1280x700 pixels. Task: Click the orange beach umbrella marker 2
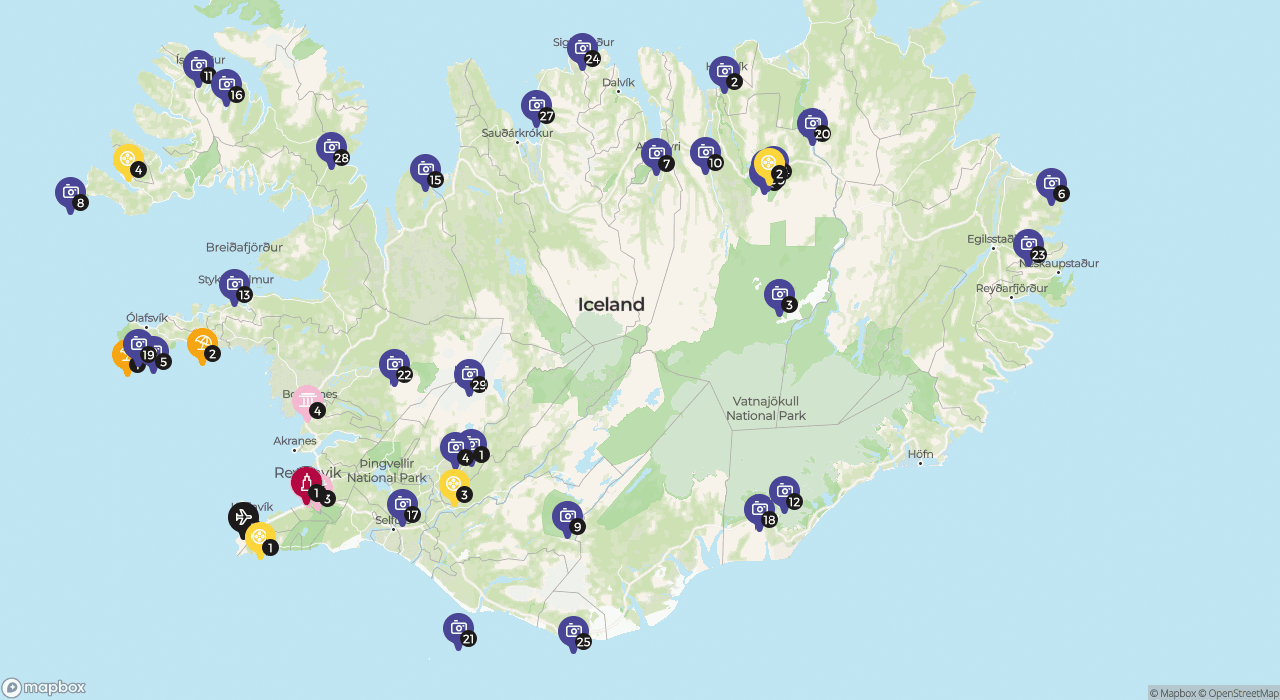202,344
